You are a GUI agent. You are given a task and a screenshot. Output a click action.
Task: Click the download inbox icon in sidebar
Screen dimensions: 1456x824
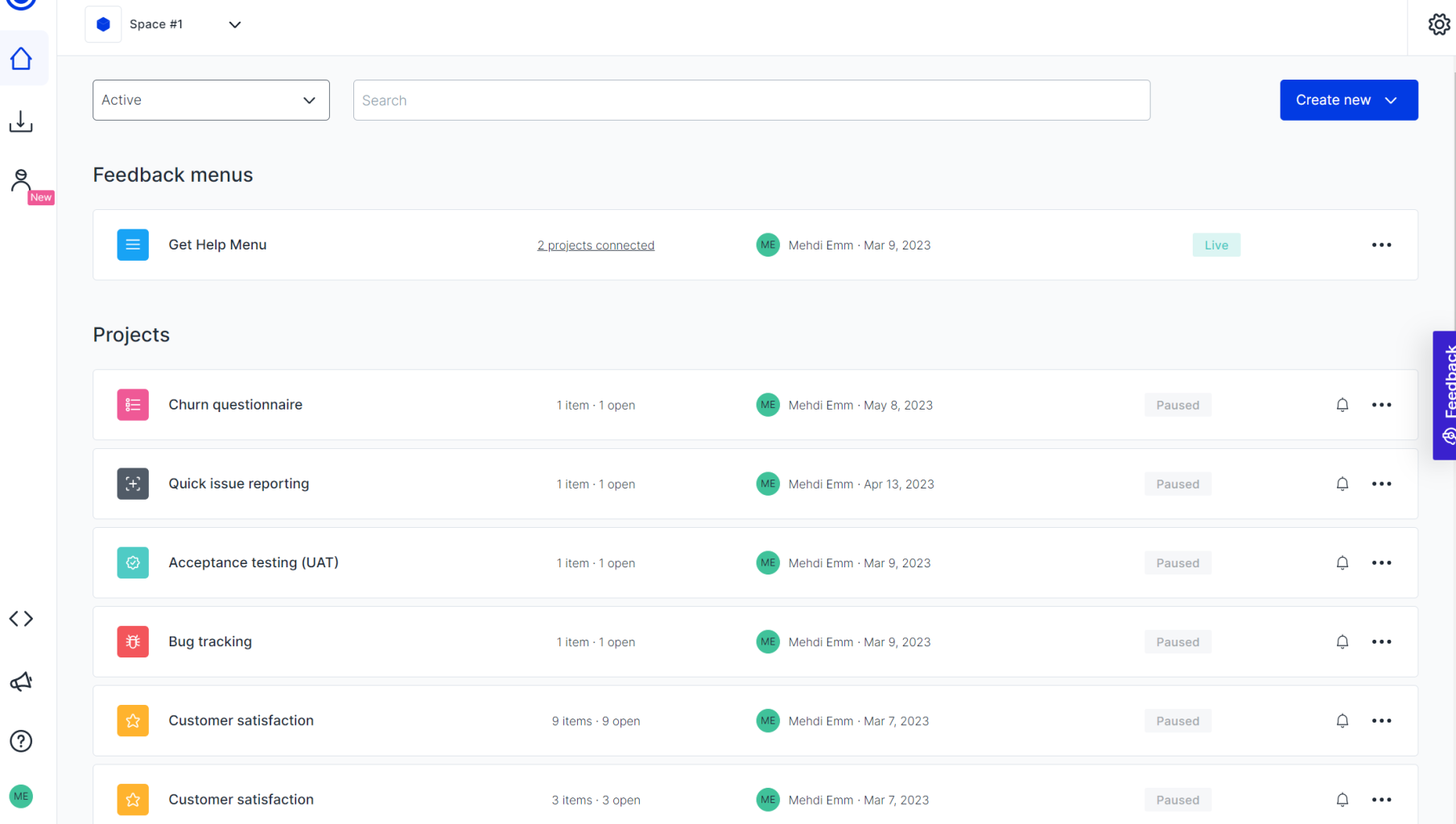pyautogui.click(x=21, y=122)
